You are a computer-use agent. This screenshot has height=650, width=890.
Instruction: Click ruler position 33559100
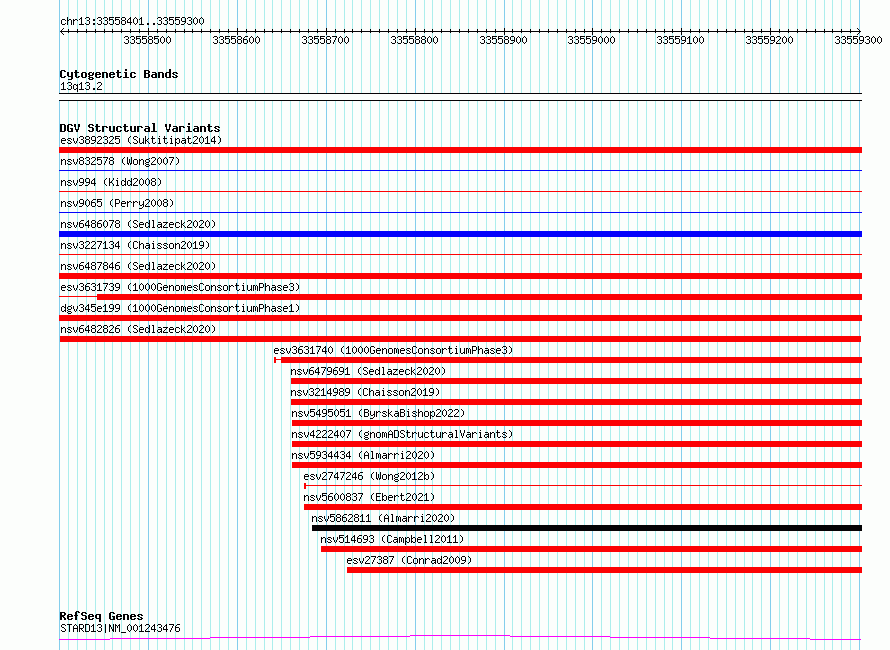[x=681, y=40]
